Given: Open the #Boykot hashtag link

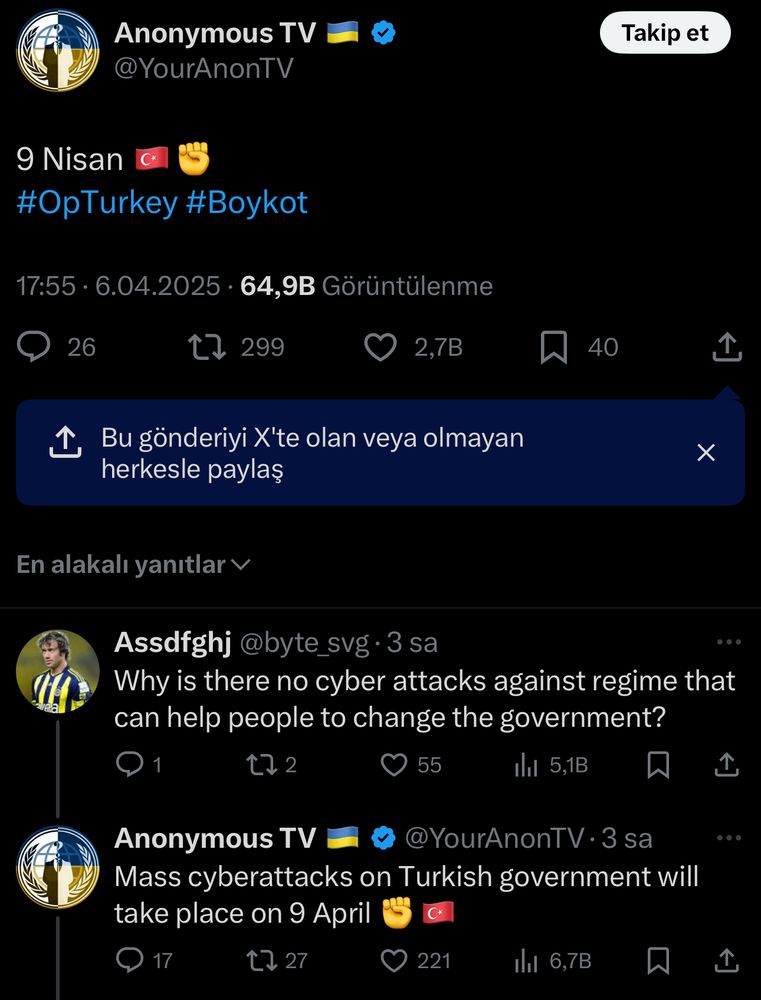Looking at the screenshot, I should tap(247, 203).
